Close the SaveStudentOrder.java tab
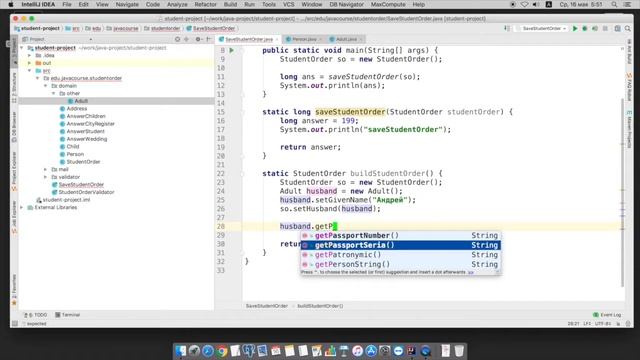The image size is (640, 360). pos(277,40)
